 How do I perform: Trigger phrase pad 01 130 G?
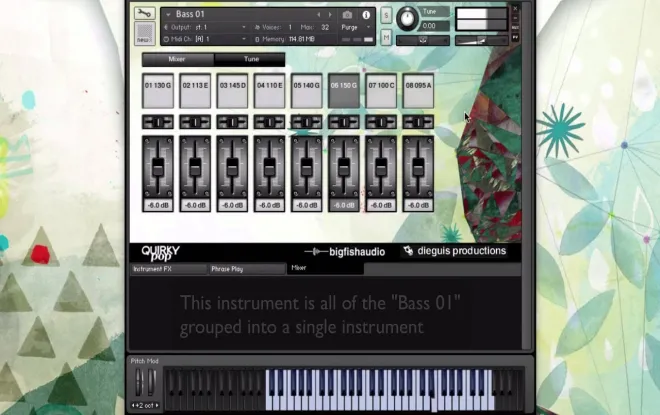158,91
